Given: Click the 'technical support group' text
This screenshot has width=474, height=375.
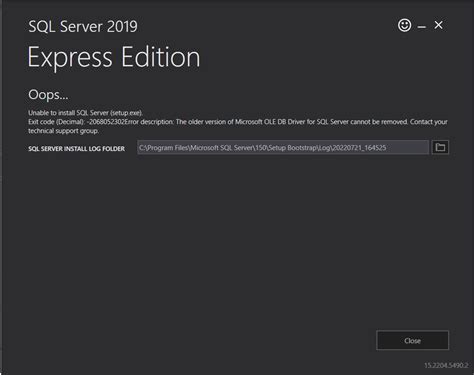Looking at the screenshot, I should point(63,131).
